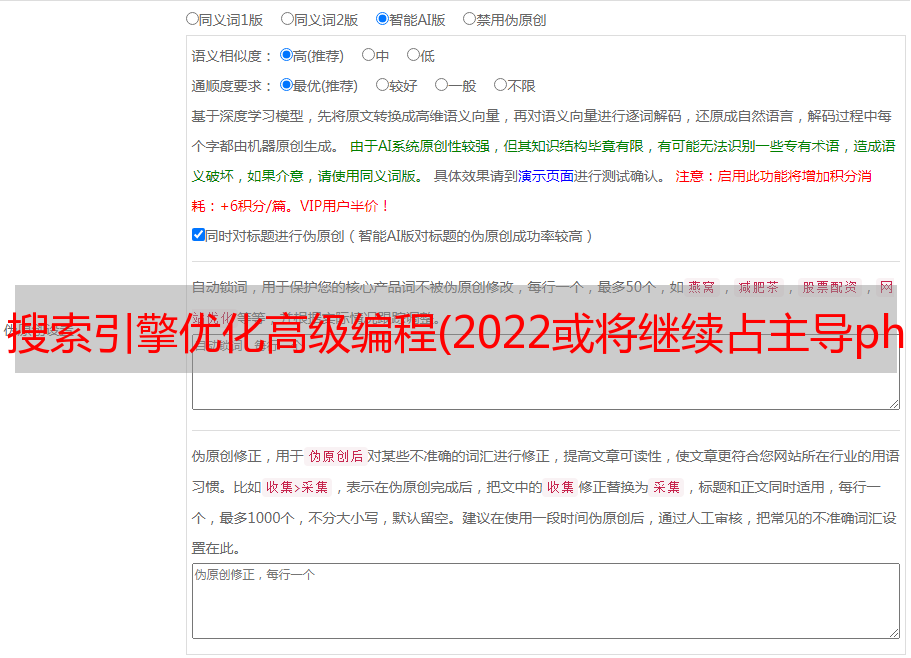Set 语义相似度 to 高(推荐)
911x658 pixels.
[286, 55]
